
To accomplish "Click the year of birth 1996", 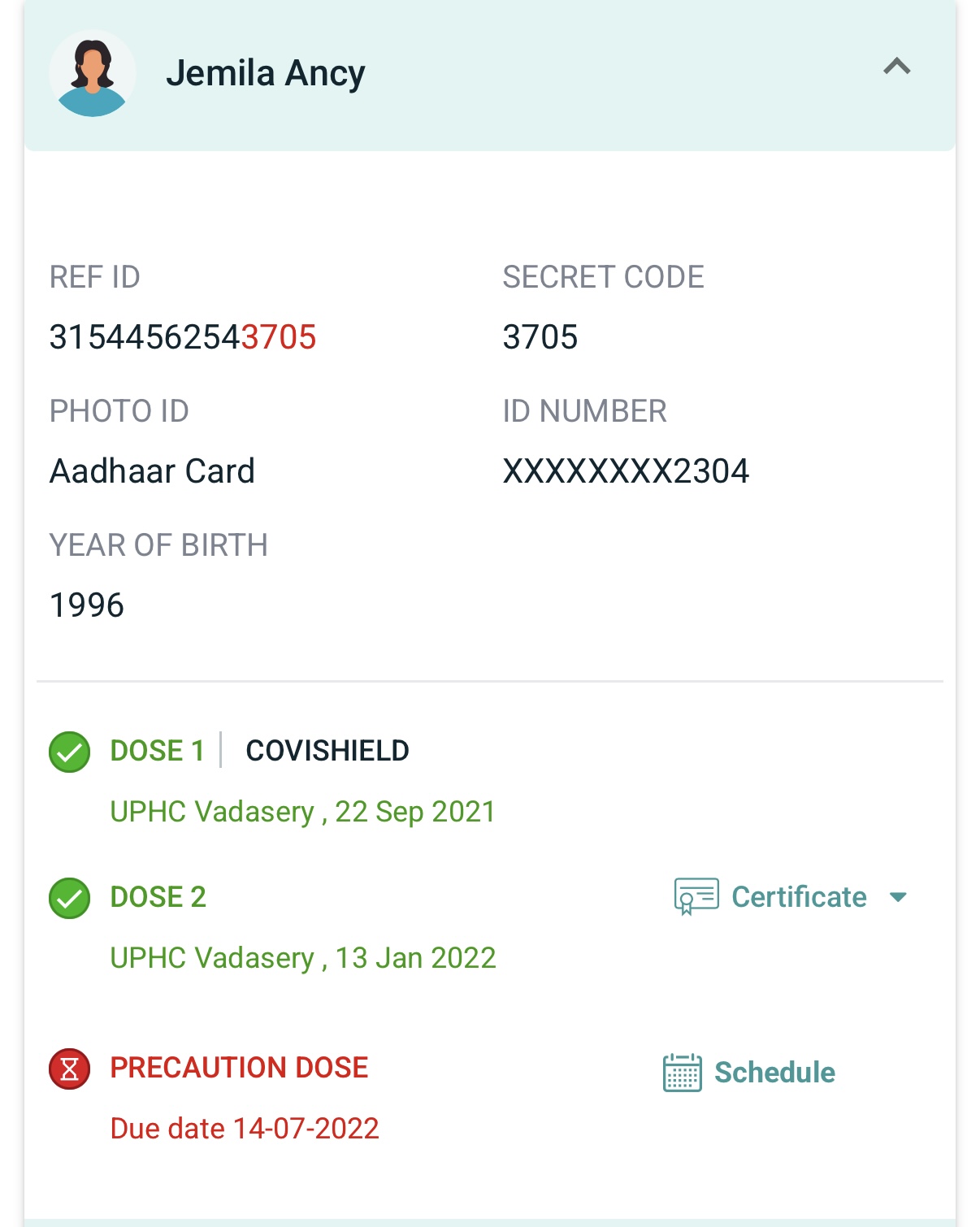I will coord(87,605).
